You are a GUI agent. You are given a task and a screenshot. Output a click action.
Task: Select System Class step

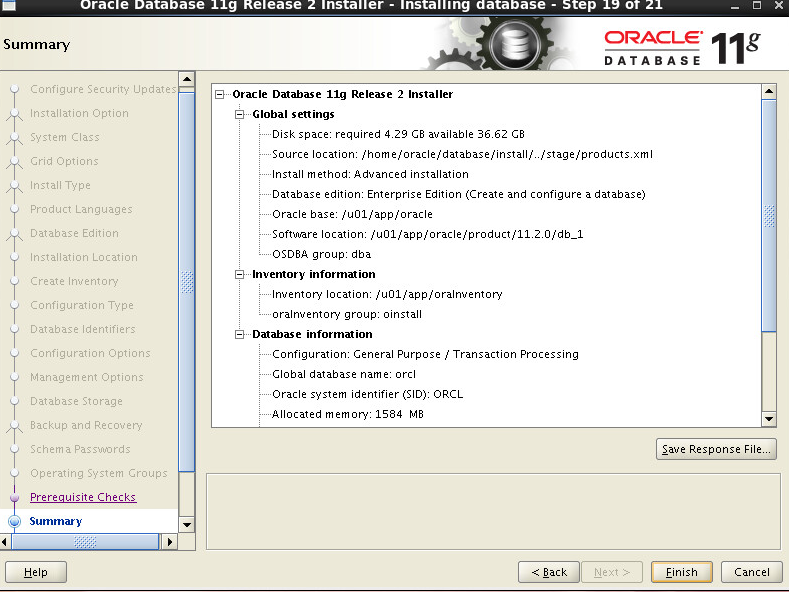click(x=64, y=137)
